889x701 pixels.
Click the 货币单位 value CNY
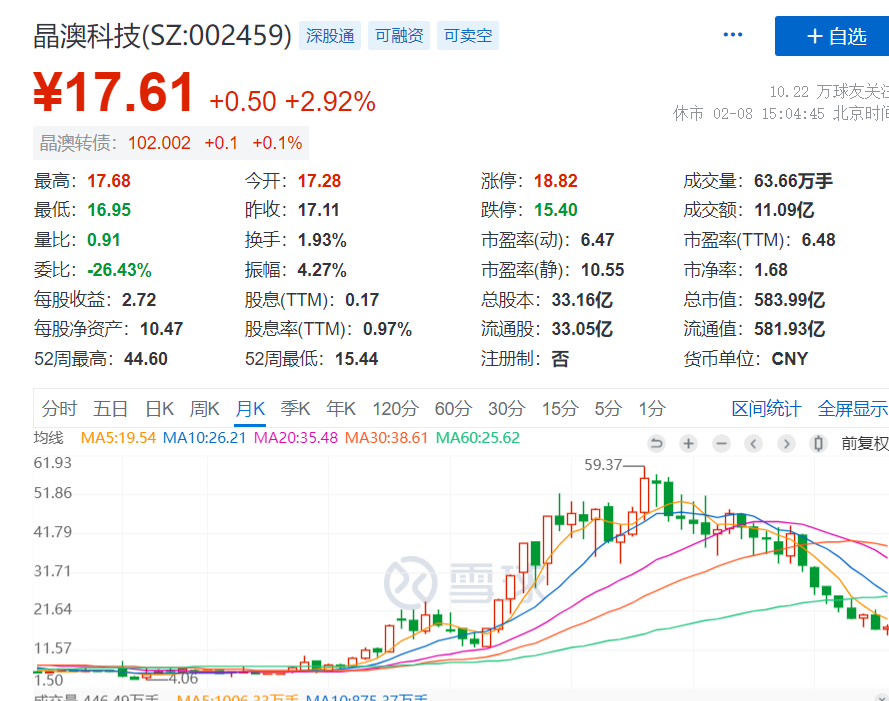[x=789, y=359]
